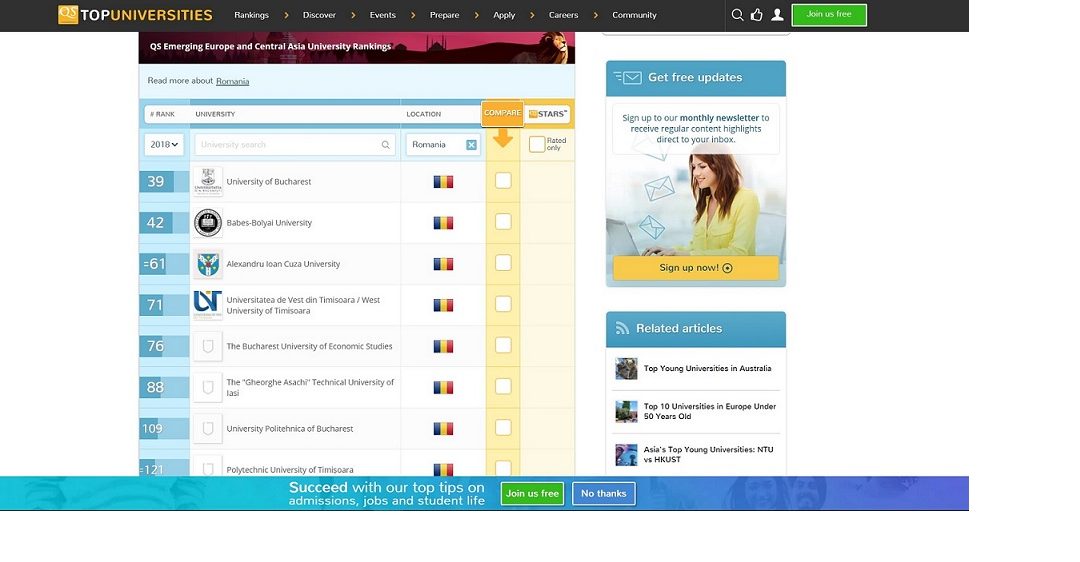The height and width of the screenshot is (562, 1080).
Task: Tick compare checkbox for Gheorghe Asachi Technical University
Action: point(503,386)
